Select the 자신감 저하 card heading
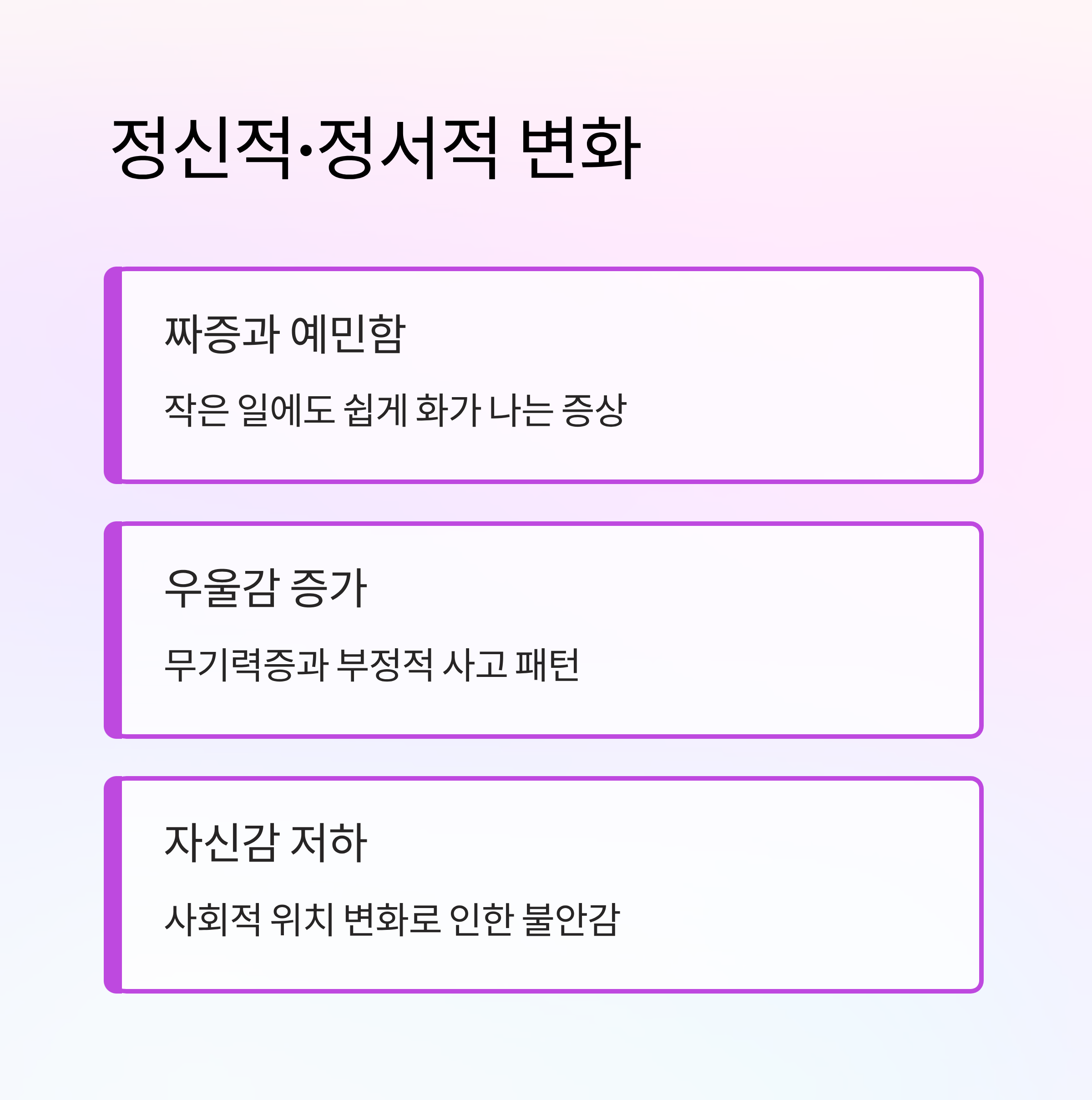Screen dimensions: 1092x1100 coord(265,843)
